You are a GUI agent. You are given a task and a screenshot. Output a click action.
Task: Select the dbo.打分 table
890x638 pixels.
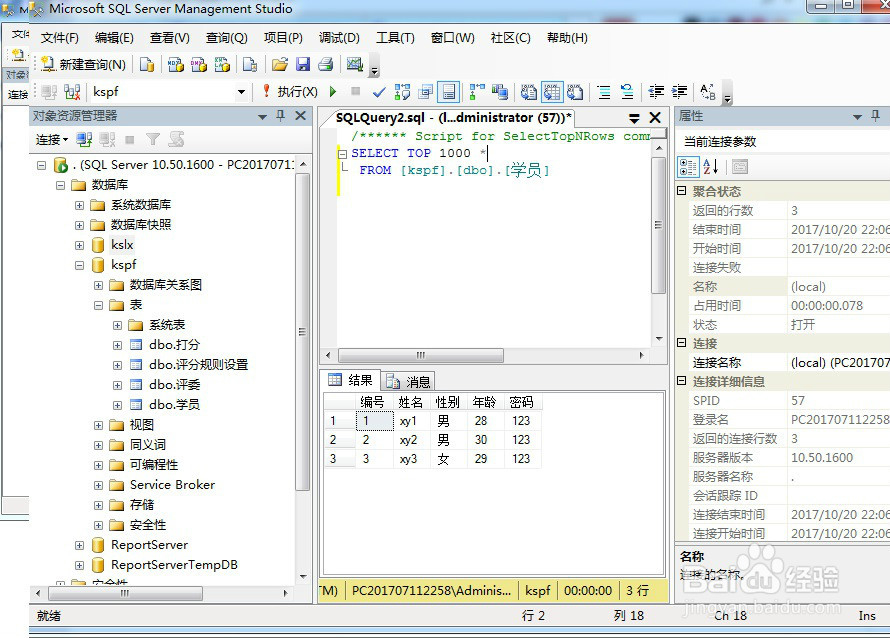(174, 345)
